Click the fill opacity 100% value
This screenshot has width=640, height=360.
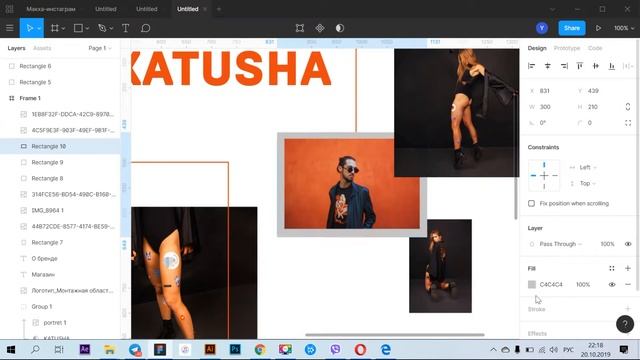pyautogui.click(x=583, y=284)
